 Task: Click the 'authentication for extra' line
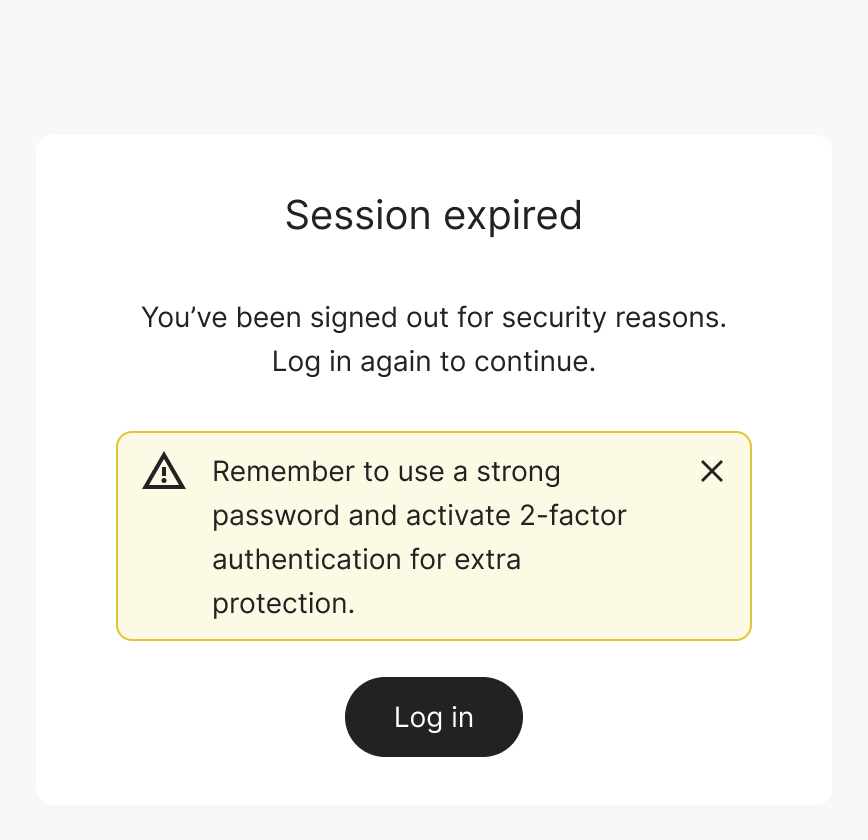[x=366, y=559]
